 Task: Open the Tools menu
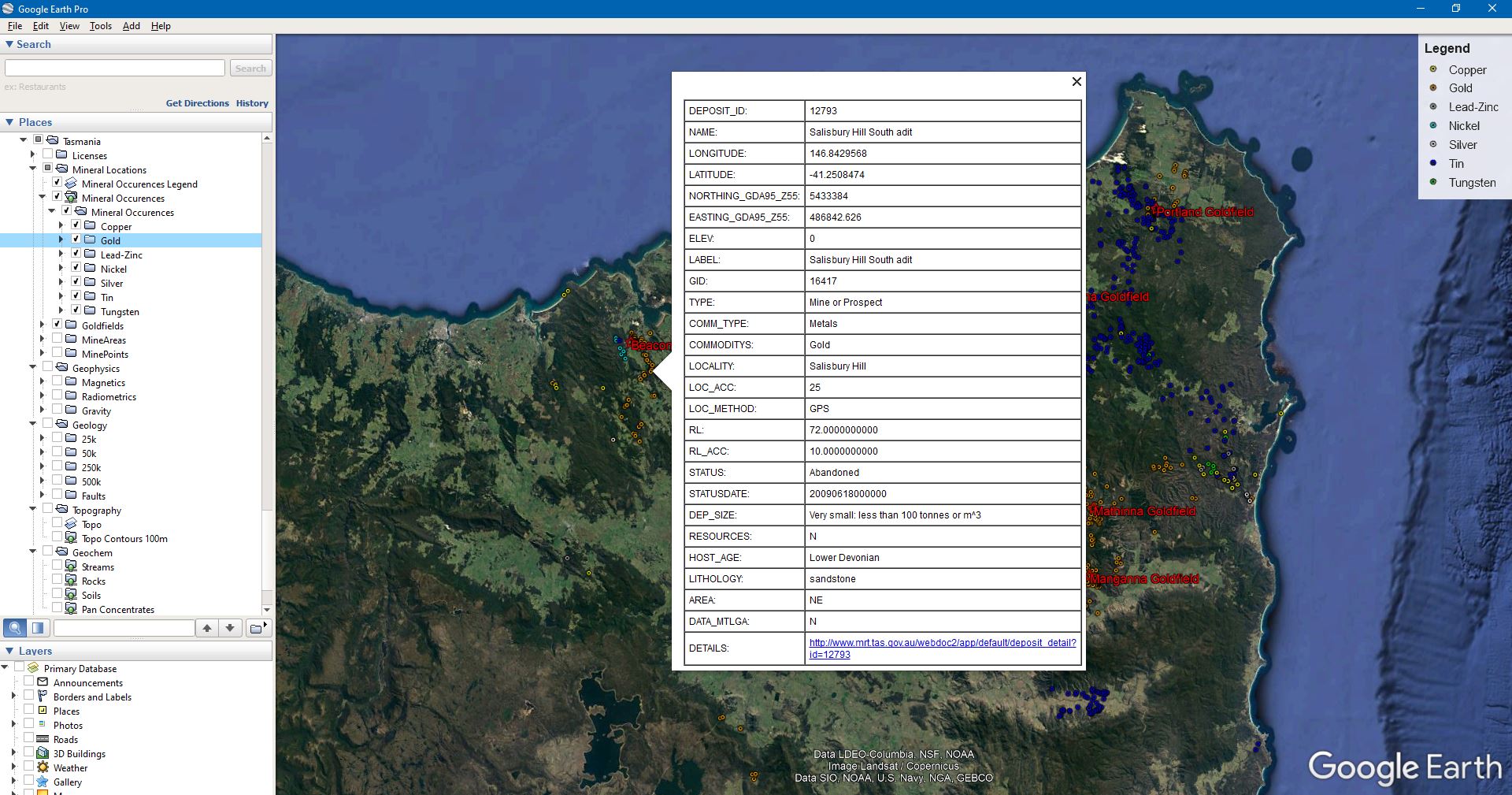101,26
